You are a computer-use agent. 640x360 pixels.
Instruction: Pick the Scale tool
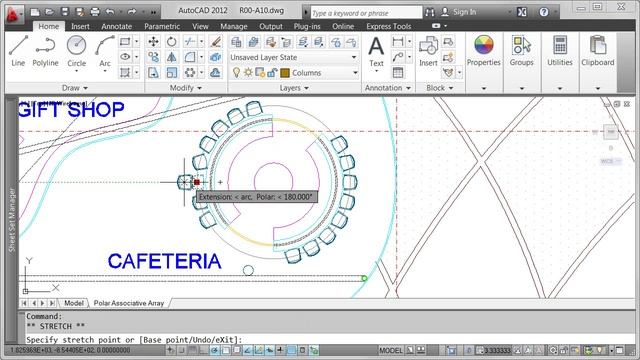tap(171, 73)
